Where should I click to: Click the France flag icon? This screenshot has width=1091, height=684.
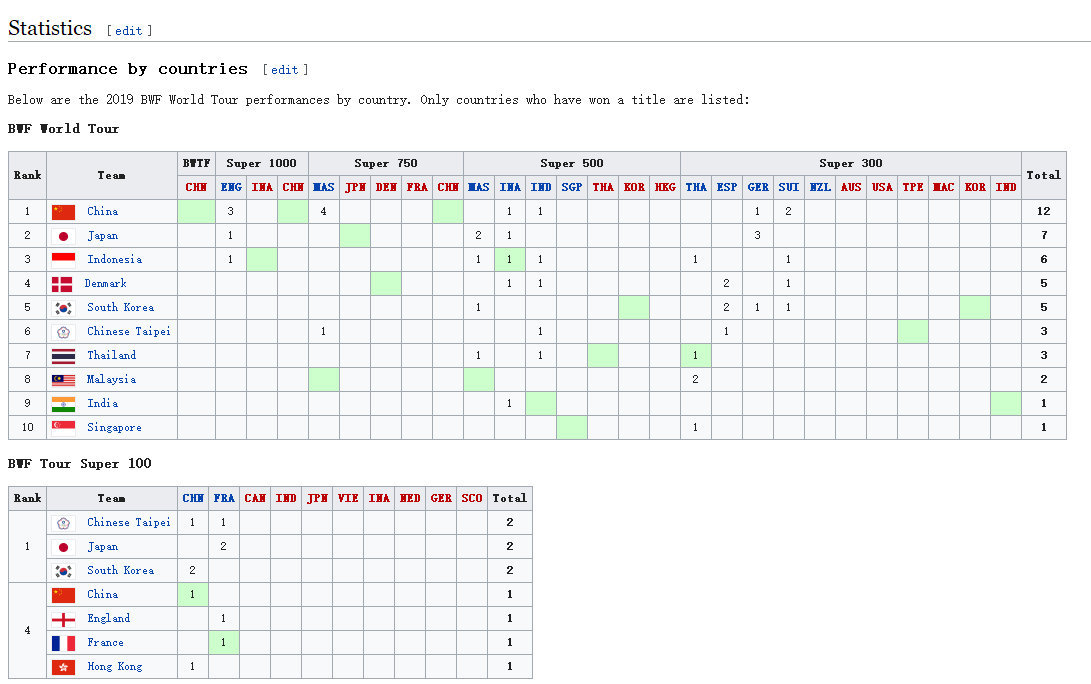63,643
